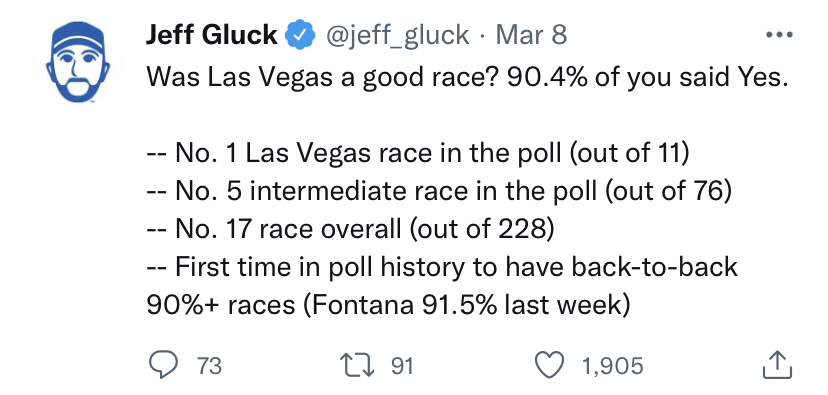Click the blue verified checkmark badge
The width and height of the screenshot is (828, 395).
[x=300, y=36]
